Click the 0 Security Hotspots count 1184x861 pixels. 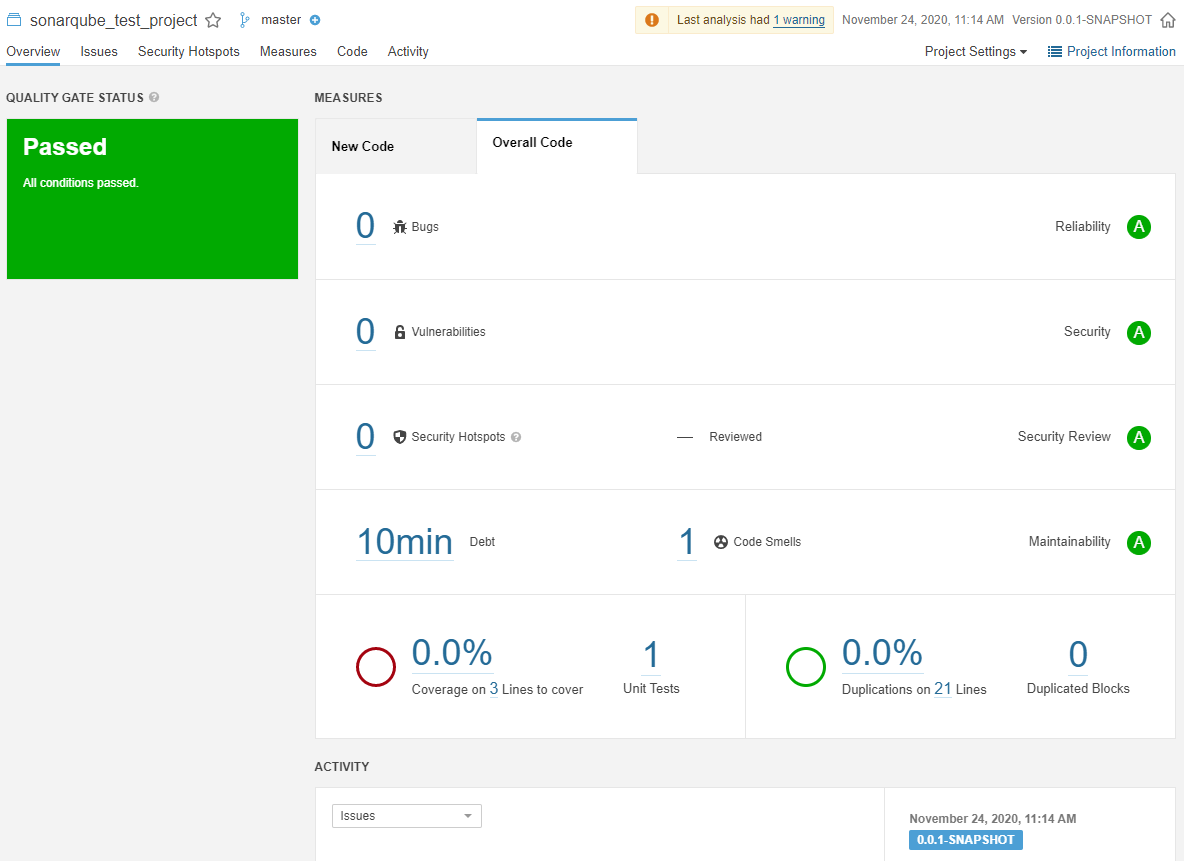[365, 437]
